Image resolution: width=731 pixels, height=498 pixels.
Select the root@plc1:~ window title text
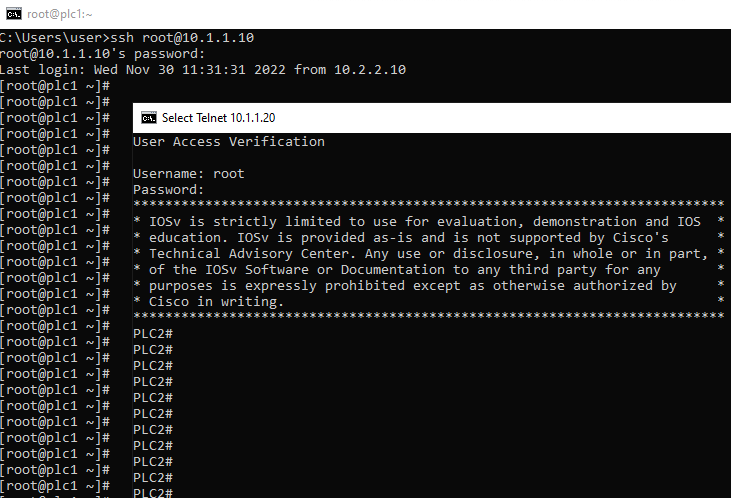60,14
